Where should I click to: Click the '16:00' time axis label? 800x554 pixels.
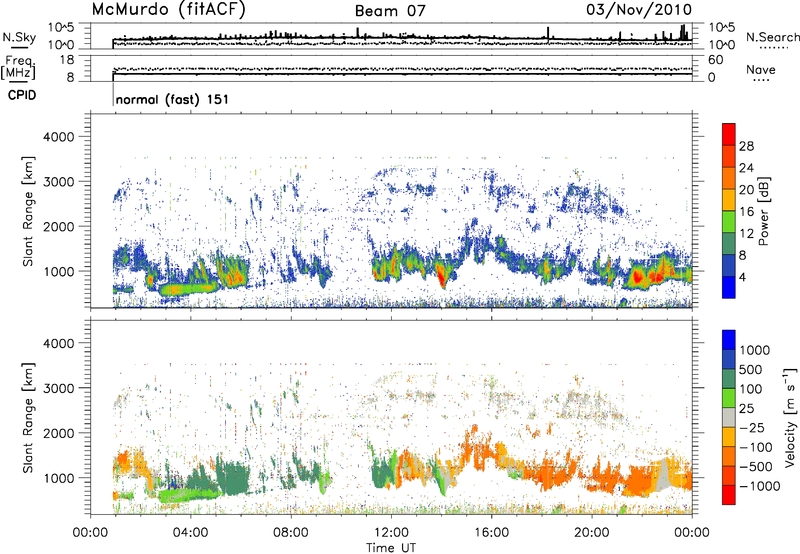(491, 533)
